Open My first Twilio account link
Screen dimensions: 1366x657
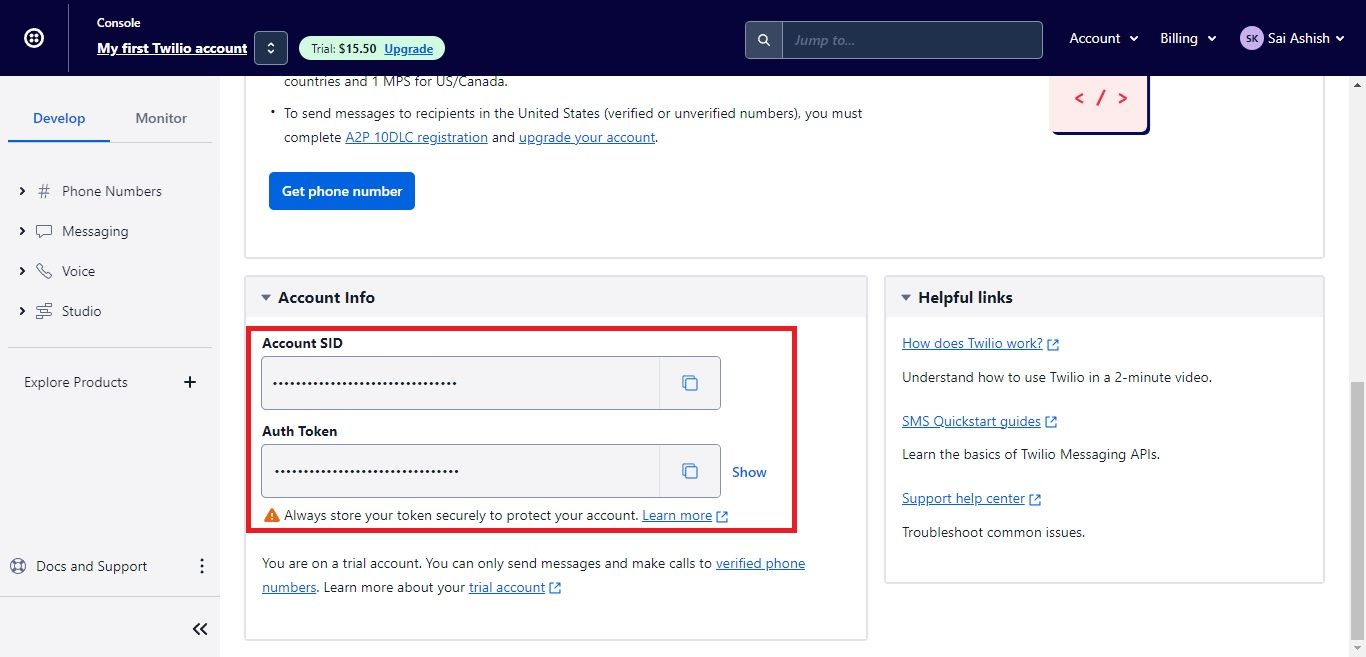point(172,48)
